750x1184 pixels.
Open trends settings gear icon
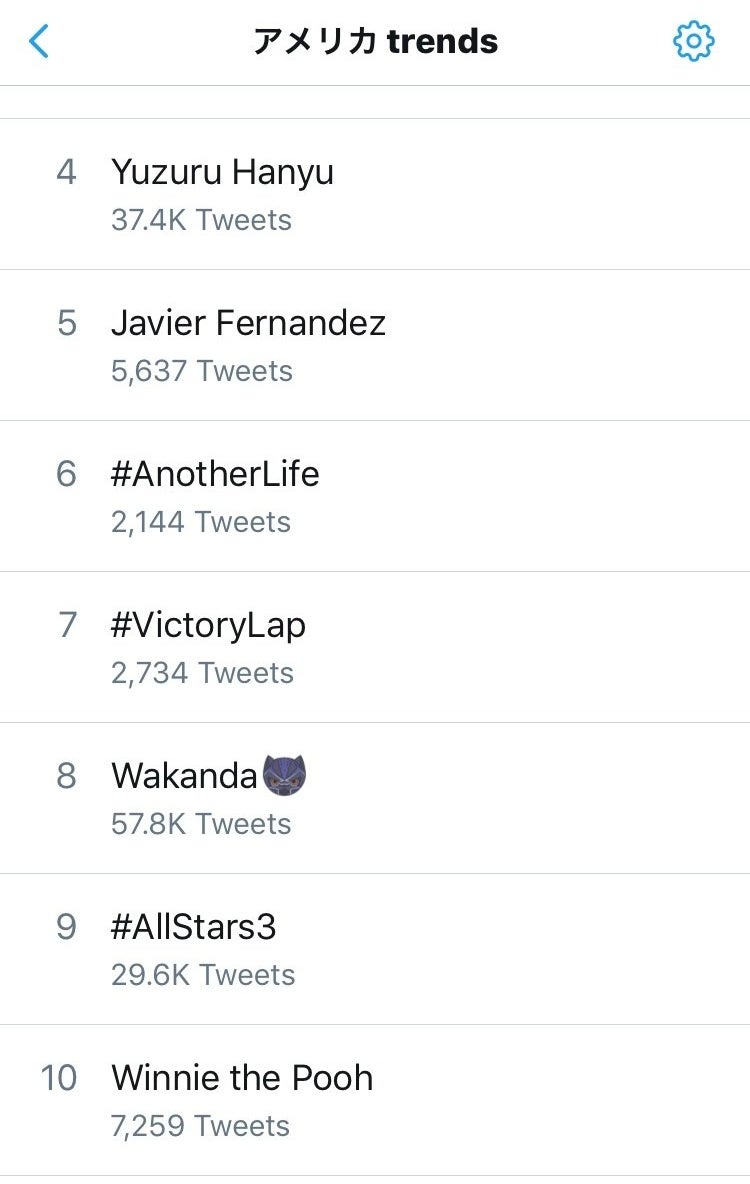coord(693,41)
